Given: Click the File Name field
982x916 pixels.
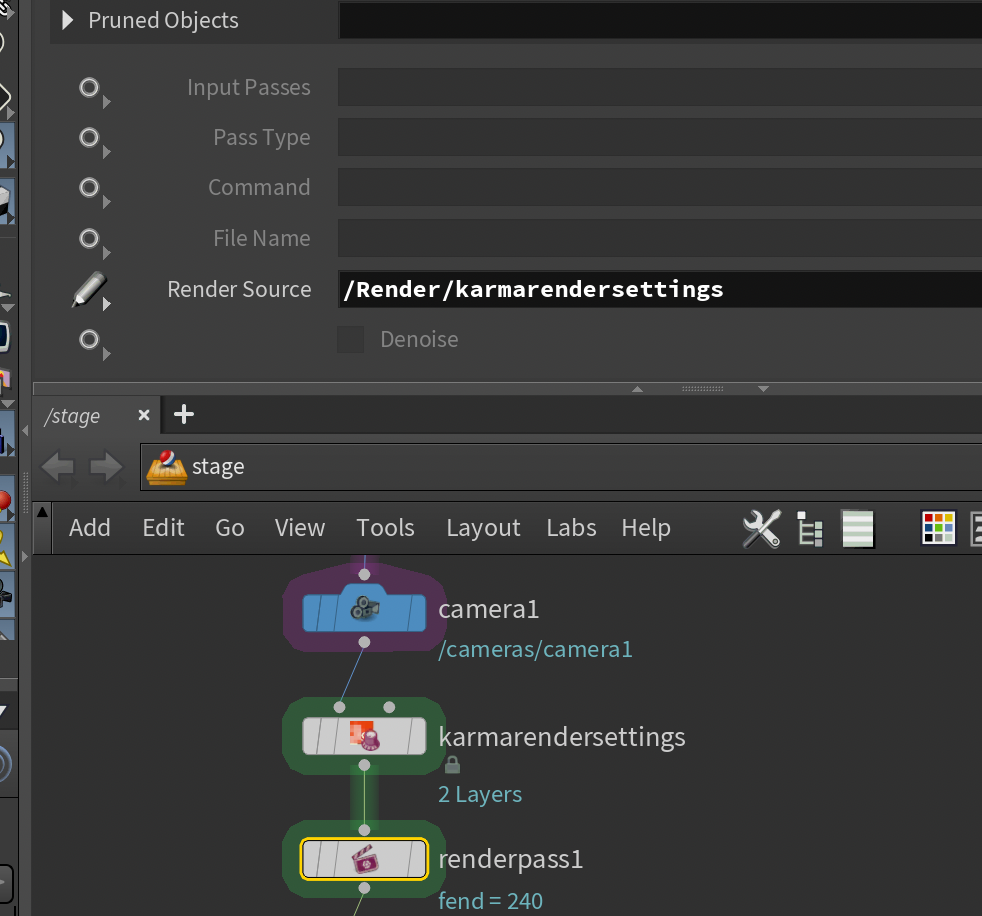Looking at the screenshot, I should (660, 238).
